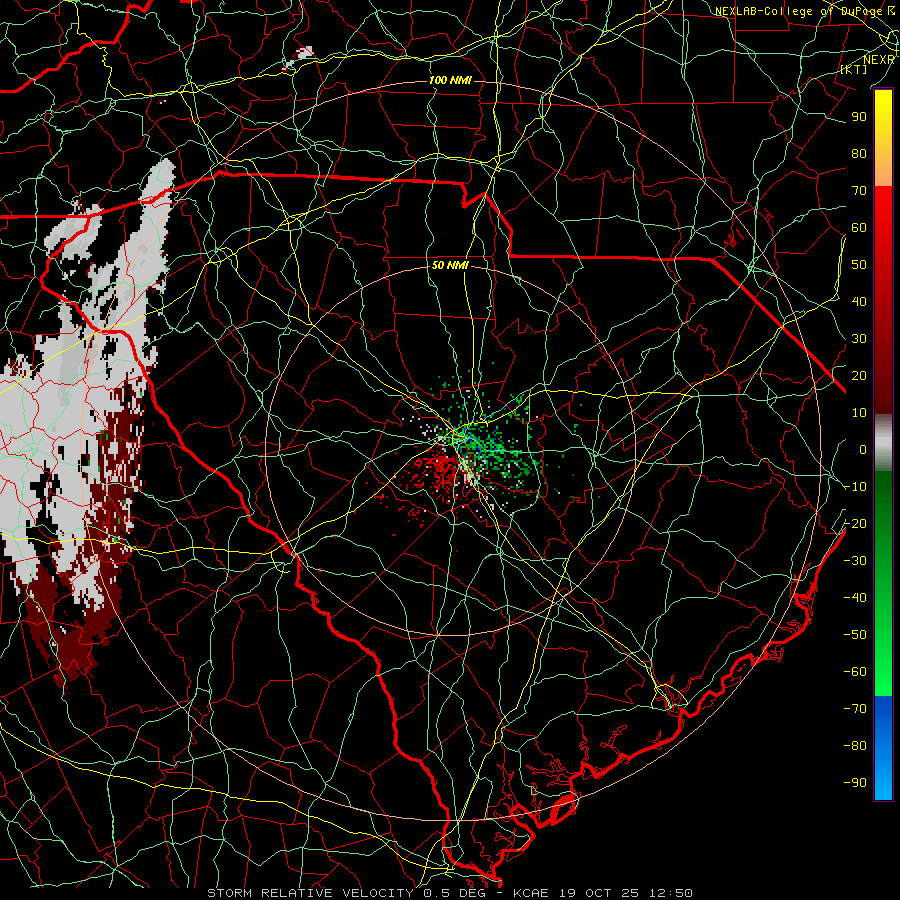Viewport: 900px width, 900px height.
Task: Select the positive 60 knot scale label
Action: click(x=859, y=228)
